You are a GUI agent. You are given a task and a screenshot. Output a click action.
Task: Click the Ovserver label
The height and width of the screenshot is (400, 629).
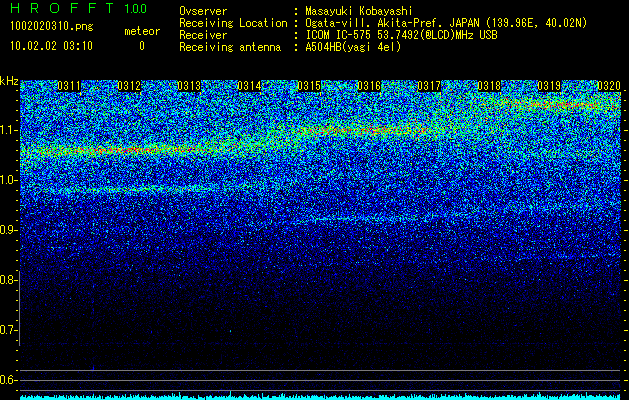point(203,11)
